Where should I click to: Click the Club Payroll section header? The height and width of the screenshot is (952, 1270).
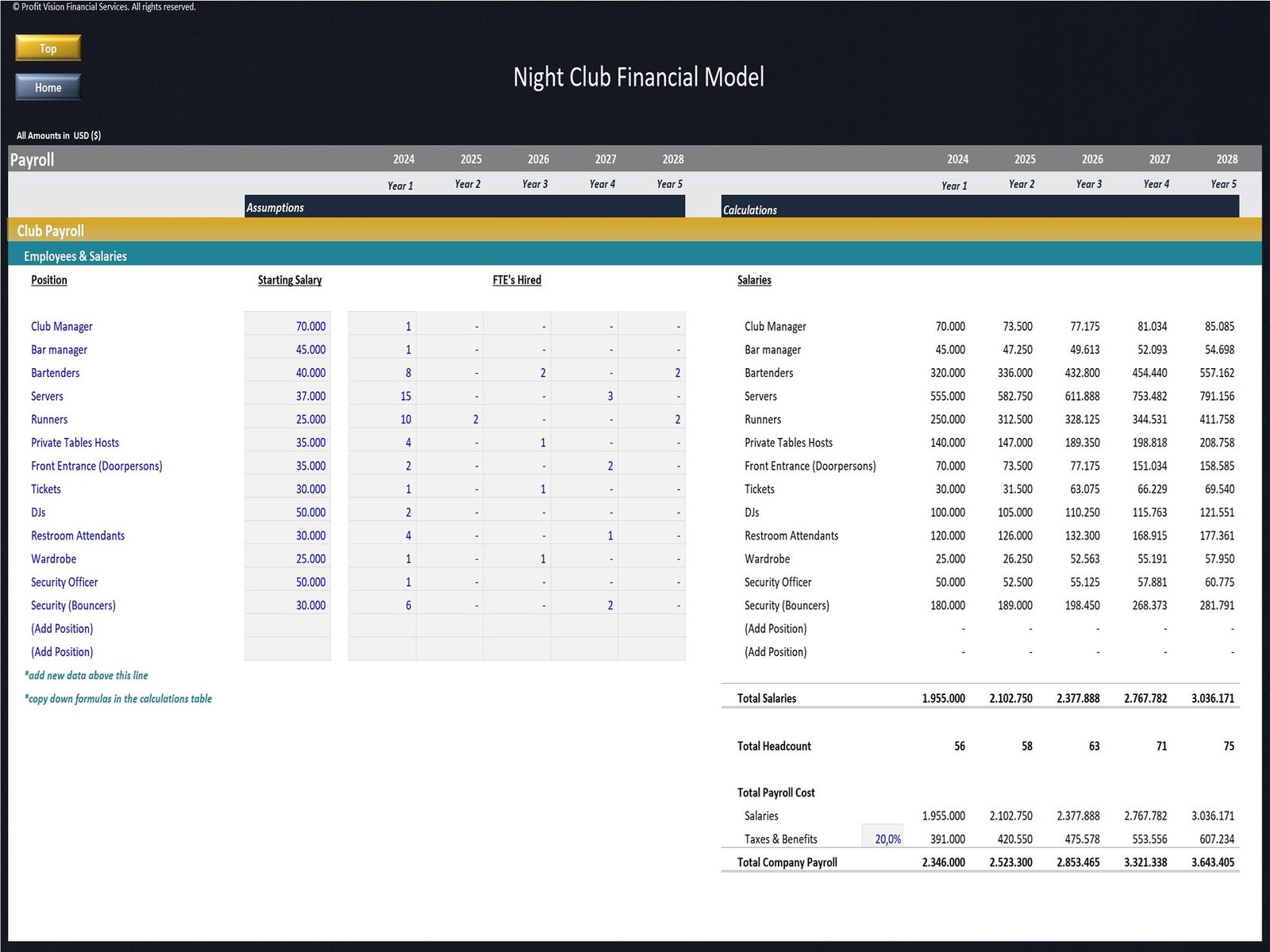50,231
